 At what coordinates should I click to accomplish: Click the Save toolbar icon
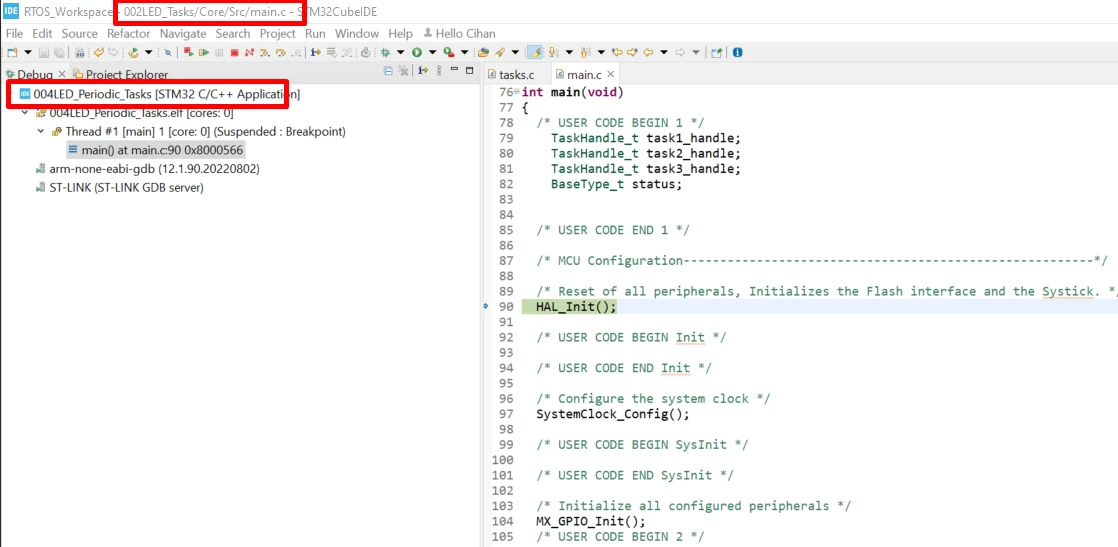click(x=43, y=52)
